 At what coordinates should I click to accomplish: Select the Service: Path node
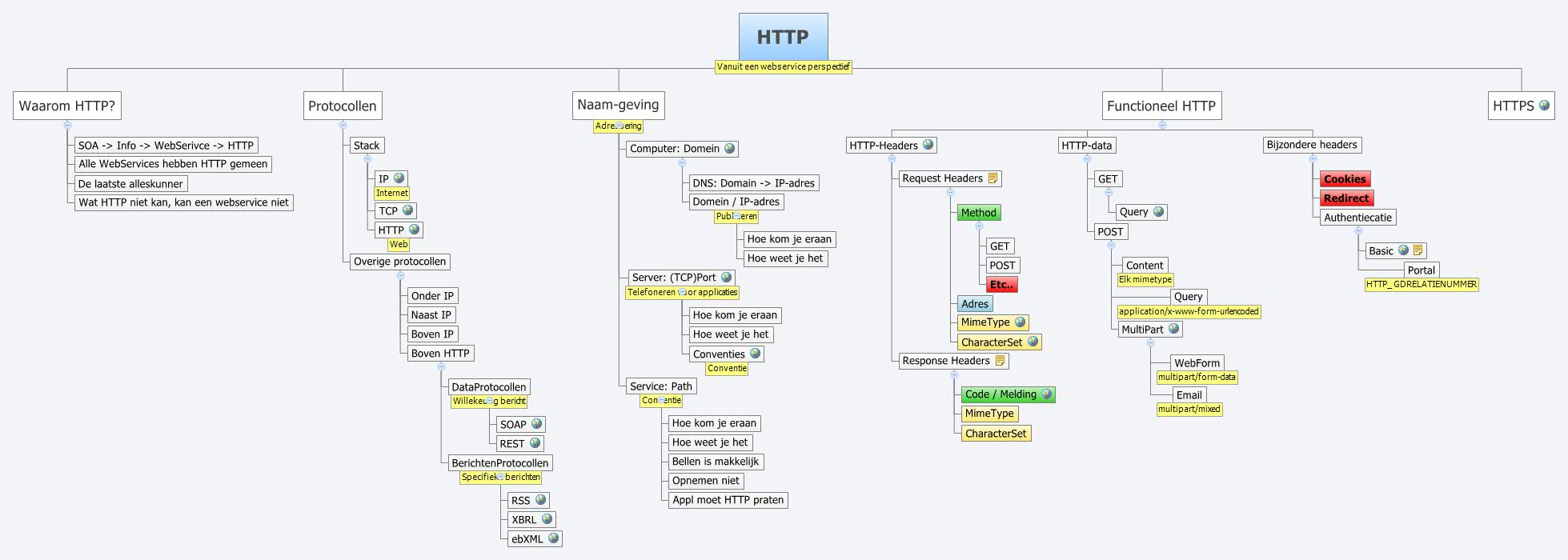click(x=661, y=386)
